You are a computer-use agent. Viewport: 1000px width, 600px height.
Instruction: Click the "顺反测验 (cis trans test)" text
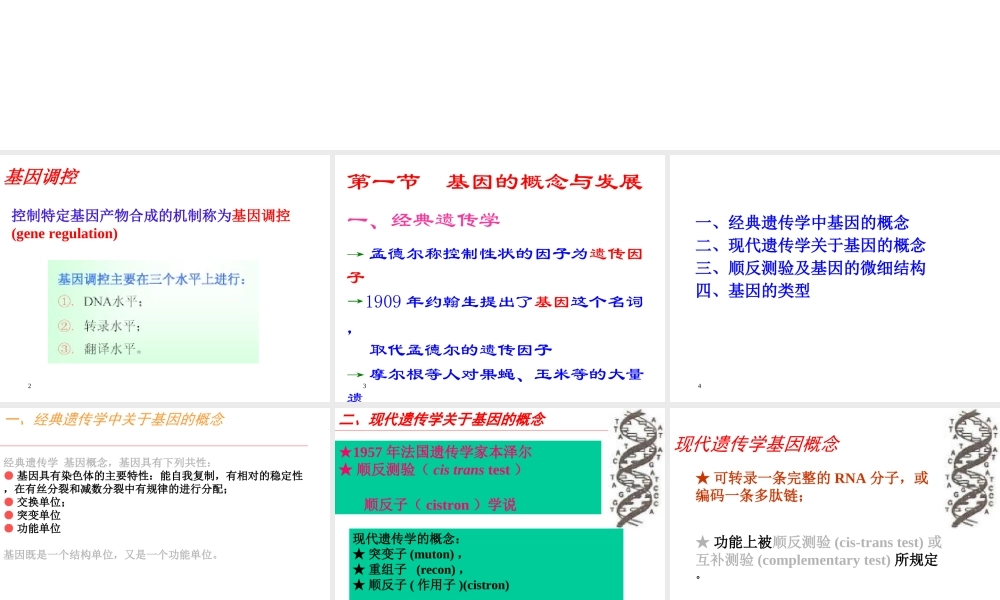434,470
